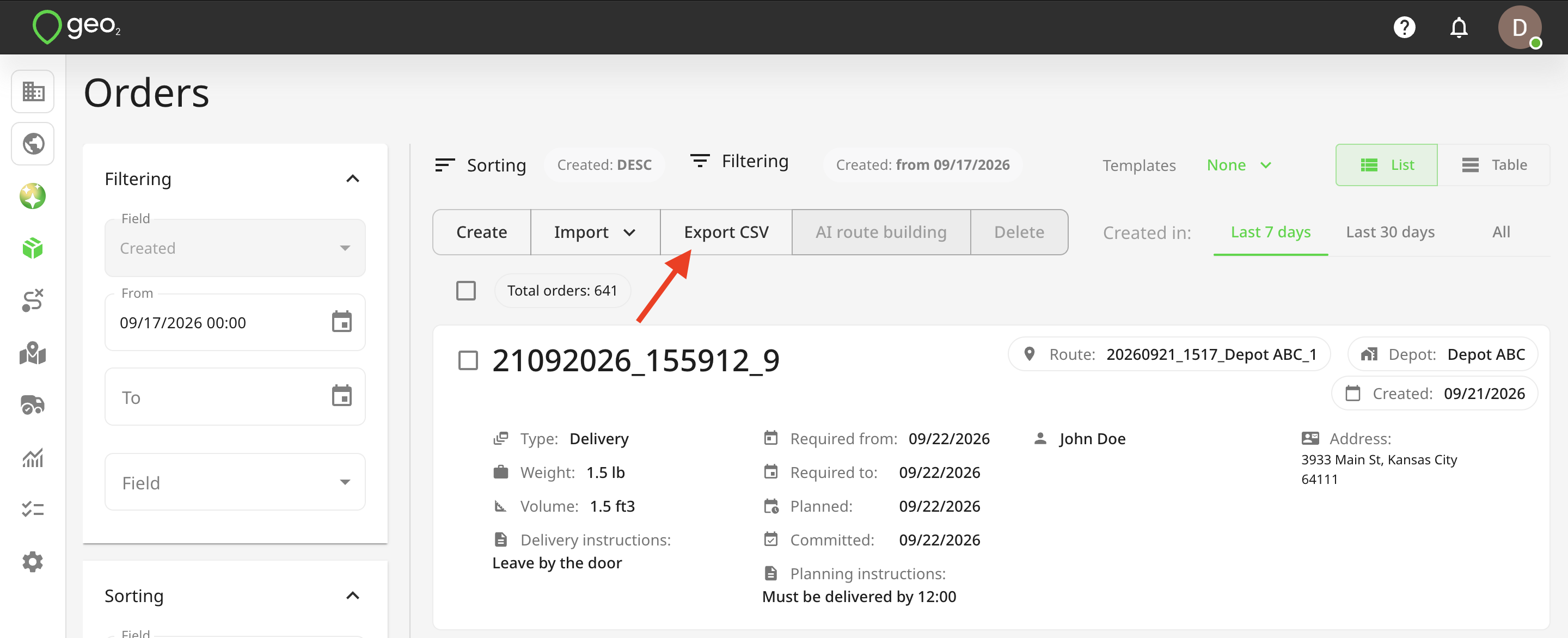Open the analytics chart sidebar icon
This screenshot has width=1568, height=638.
[33, 457]
